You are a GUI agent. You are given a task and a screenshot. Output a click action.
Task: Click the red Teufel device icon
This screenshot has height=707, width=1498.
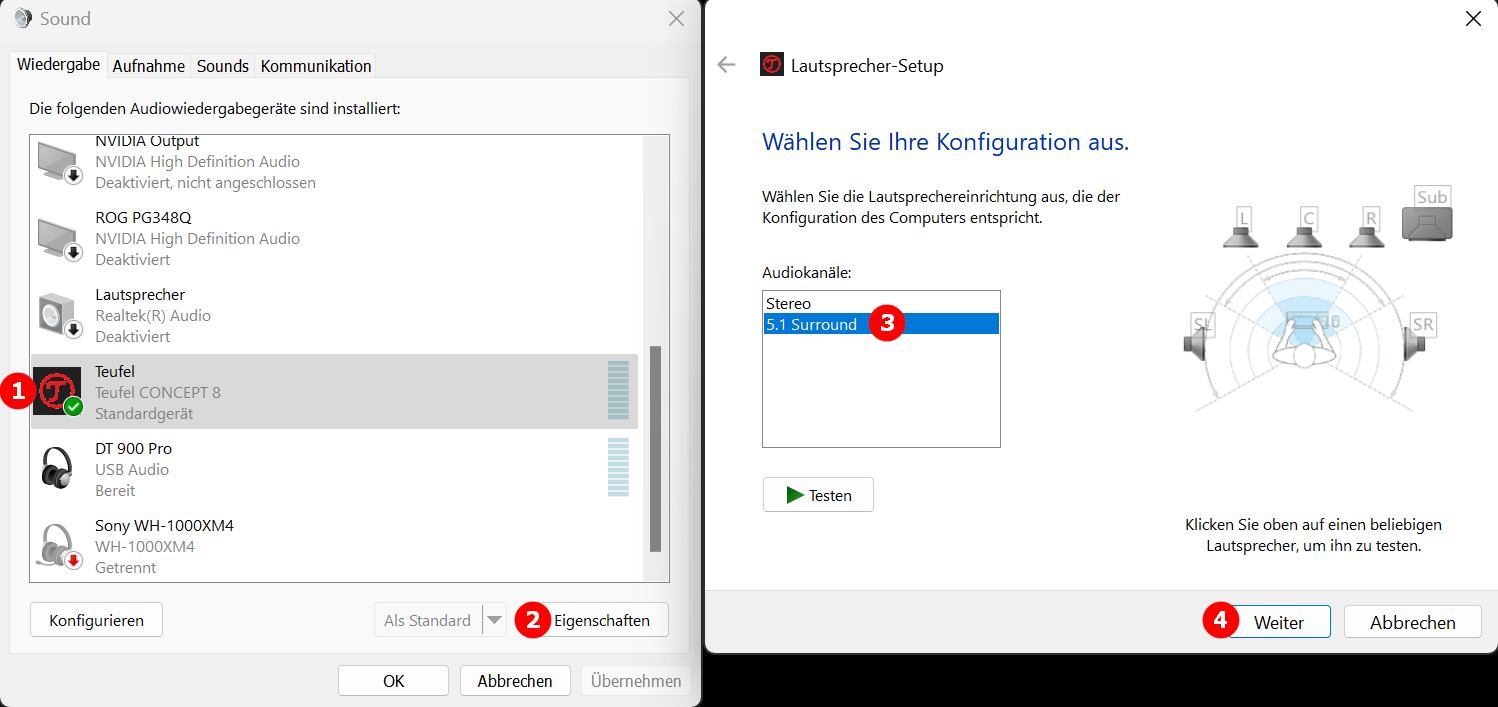coord(58,391)
